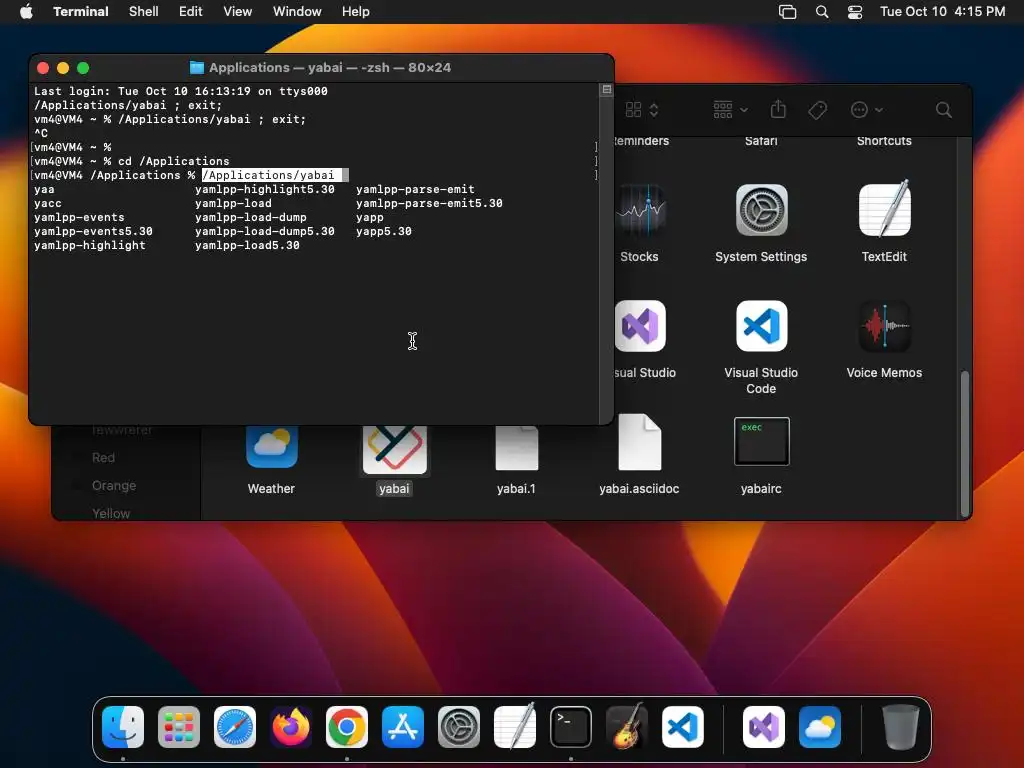The image size is (1024, 768).
Task: Open the Trash in the Dock
Action: tap(901, 726)
